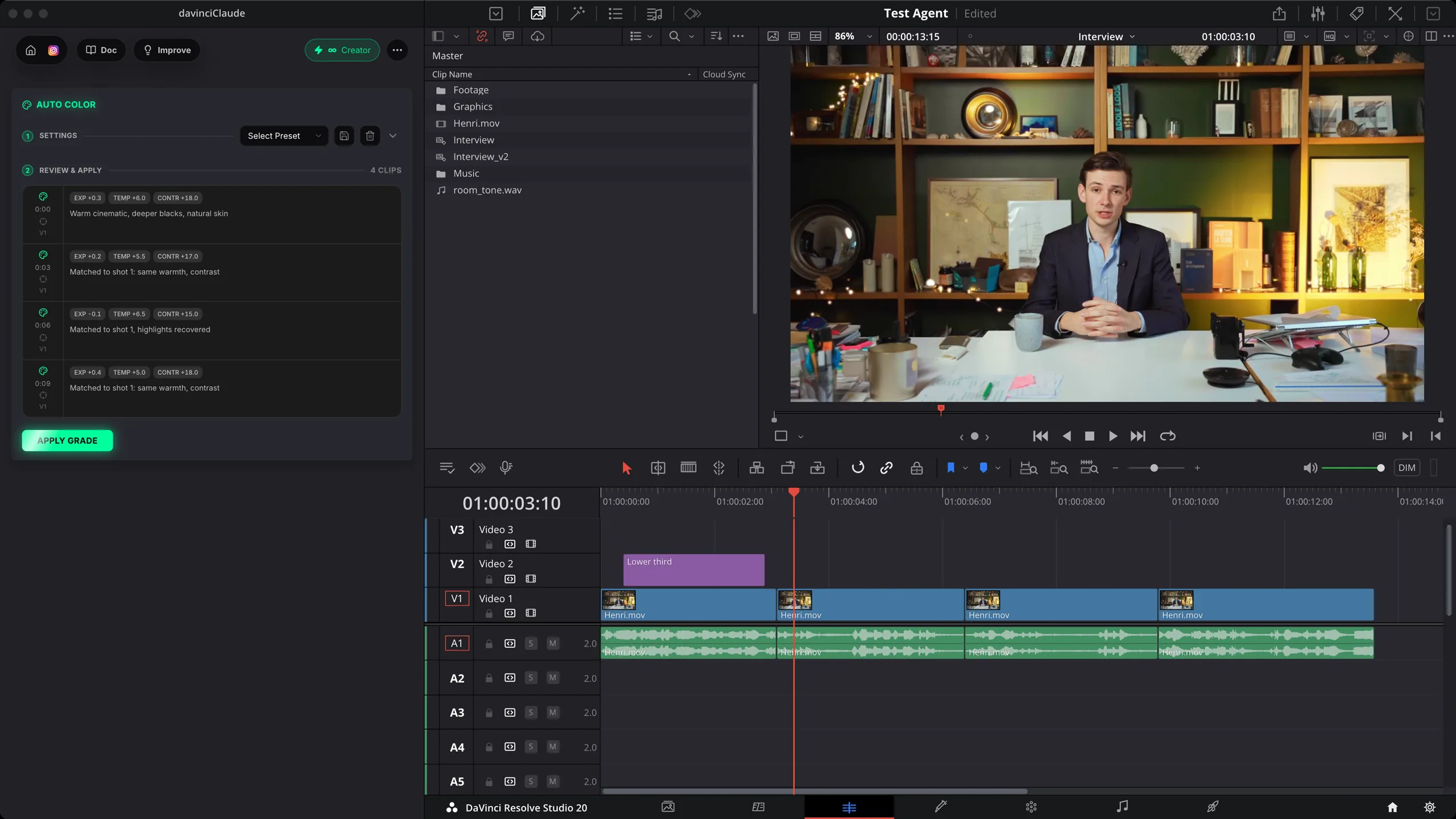This screenshot has width=1456, height=819.
Task: Click the Improve button
Action: pyautogui.click(x=167, y=50)
